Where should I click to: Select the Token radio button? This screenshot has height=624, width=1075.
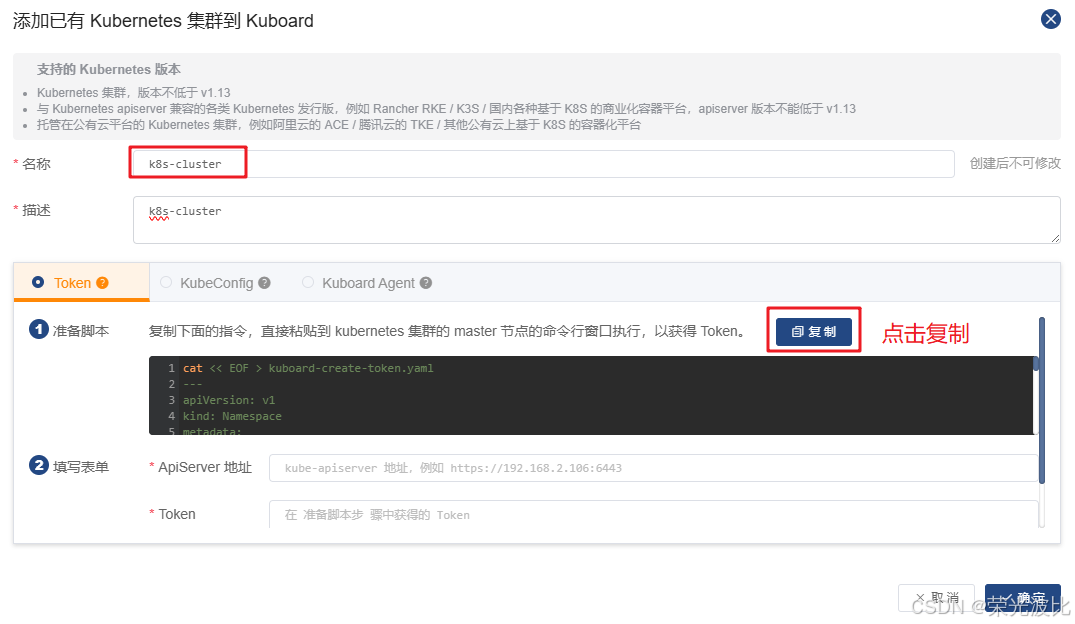(38, 282)
